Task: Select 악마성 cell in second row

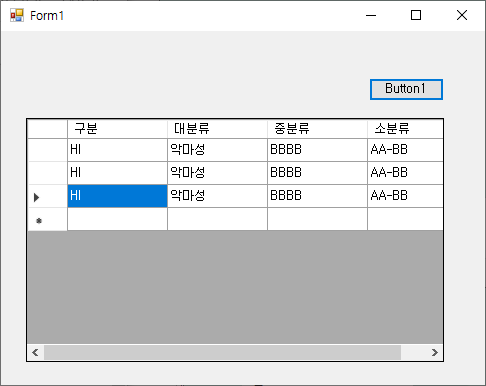Action: click(x=217, y=173)
